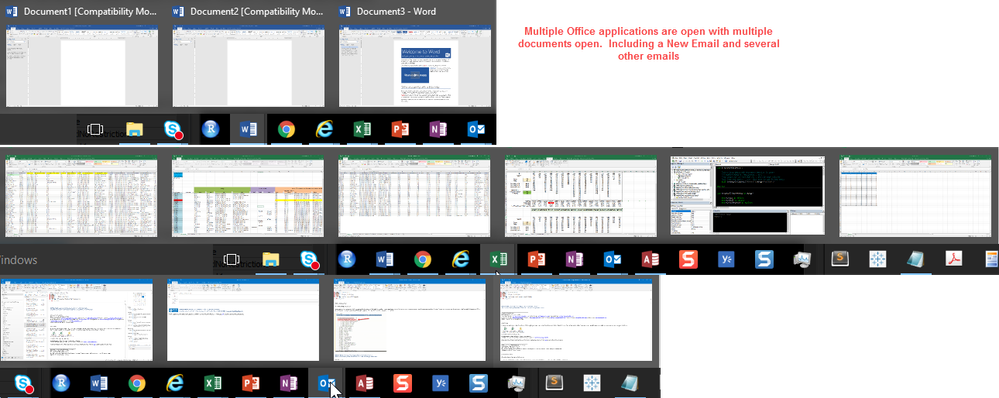This screenshot has width=999, height=398.
Task: Open Internet Explorer in the taskbar under Word previews
Action: pos(324,129)
